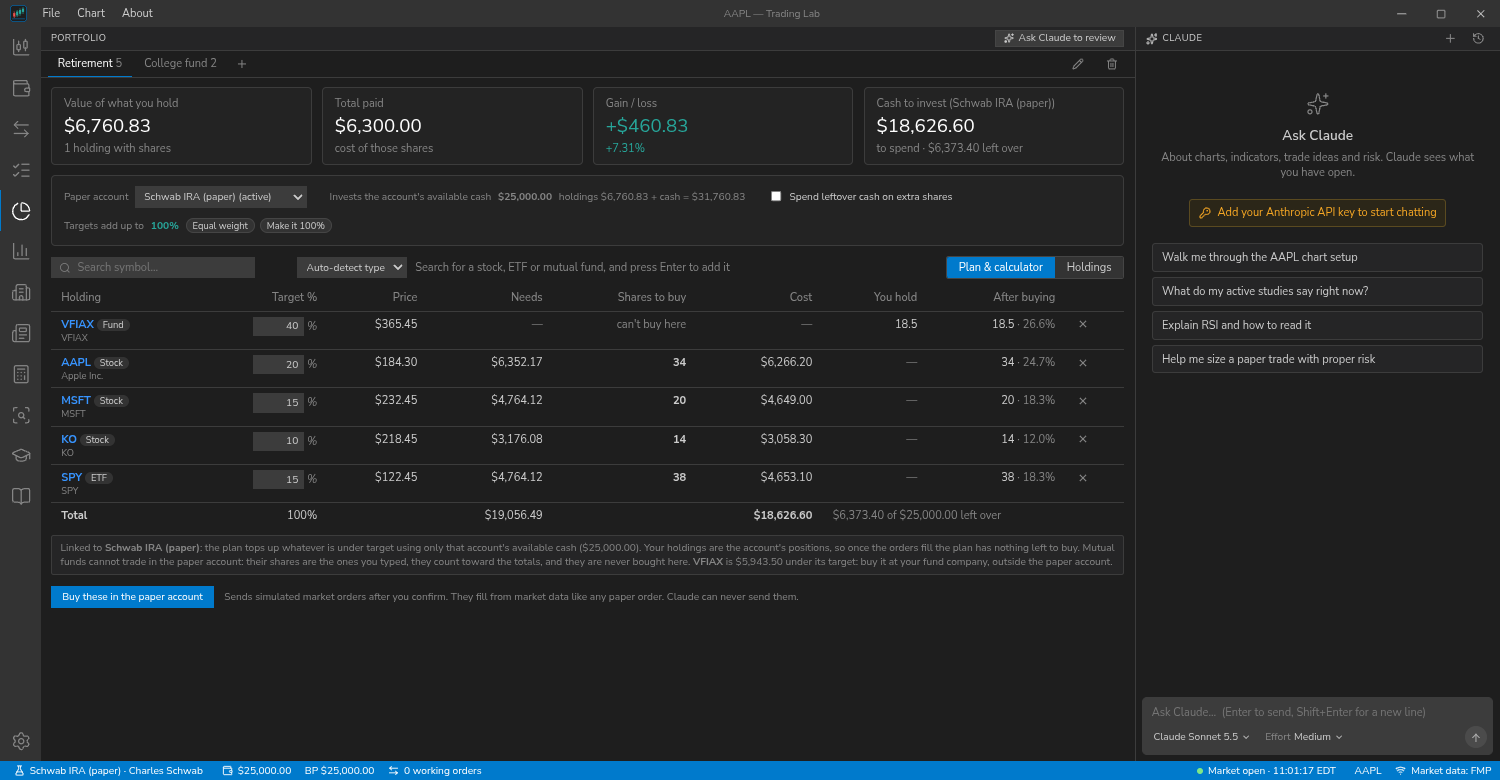
Task: Open the About menu
Action: tap(137, 13)
